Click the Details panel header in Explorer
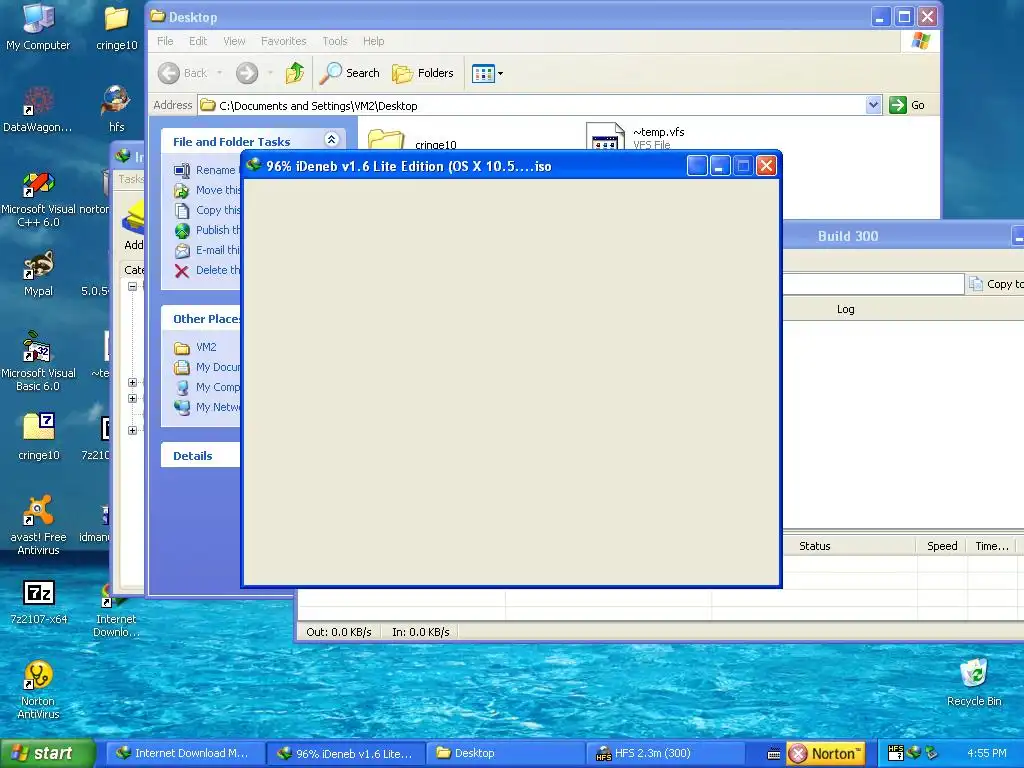 click(200, 456)
